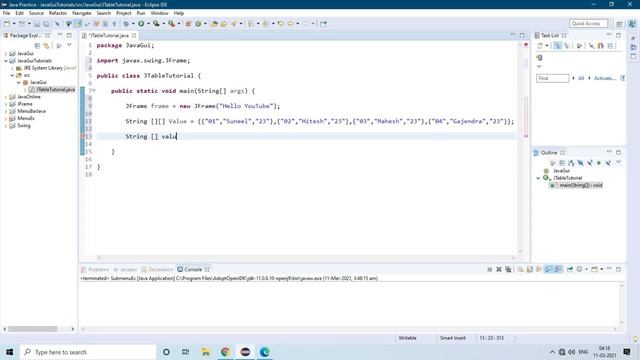Click the New Java Package icon
This screenshot has height=360, width=640.
click(x=188, y=24)
